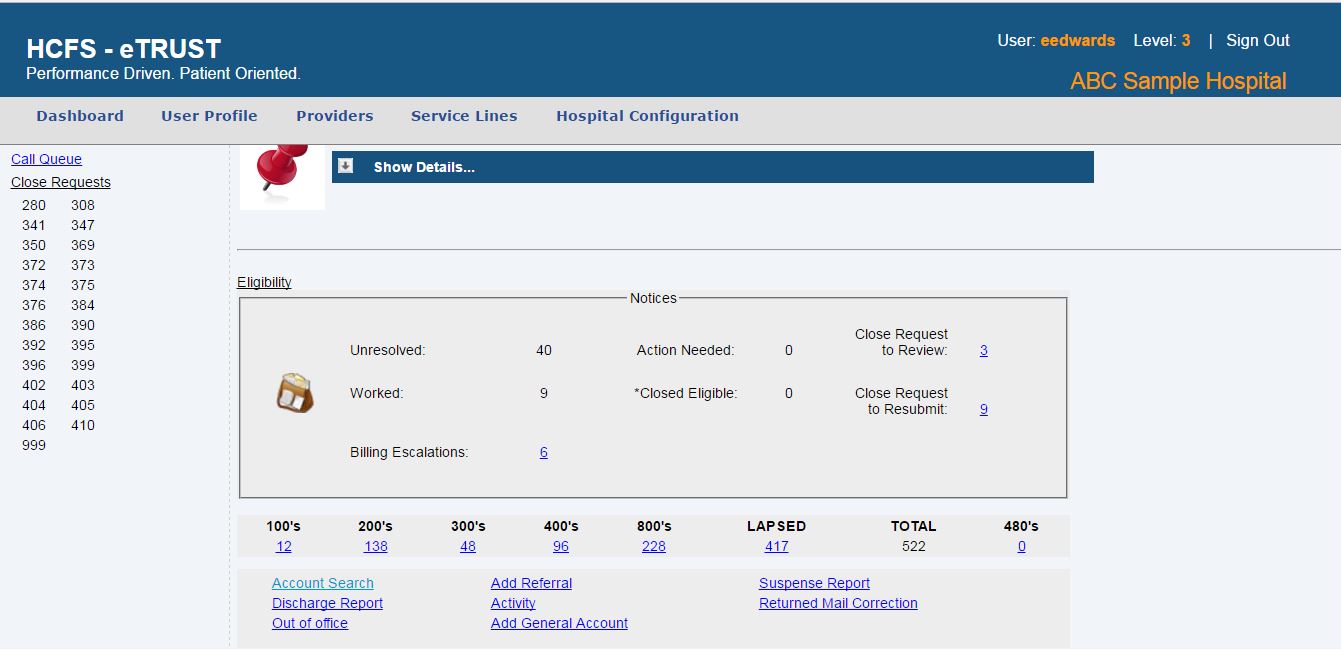Click the Add Referral link
The image size is (1341, 649).
[x=531, y=583]
